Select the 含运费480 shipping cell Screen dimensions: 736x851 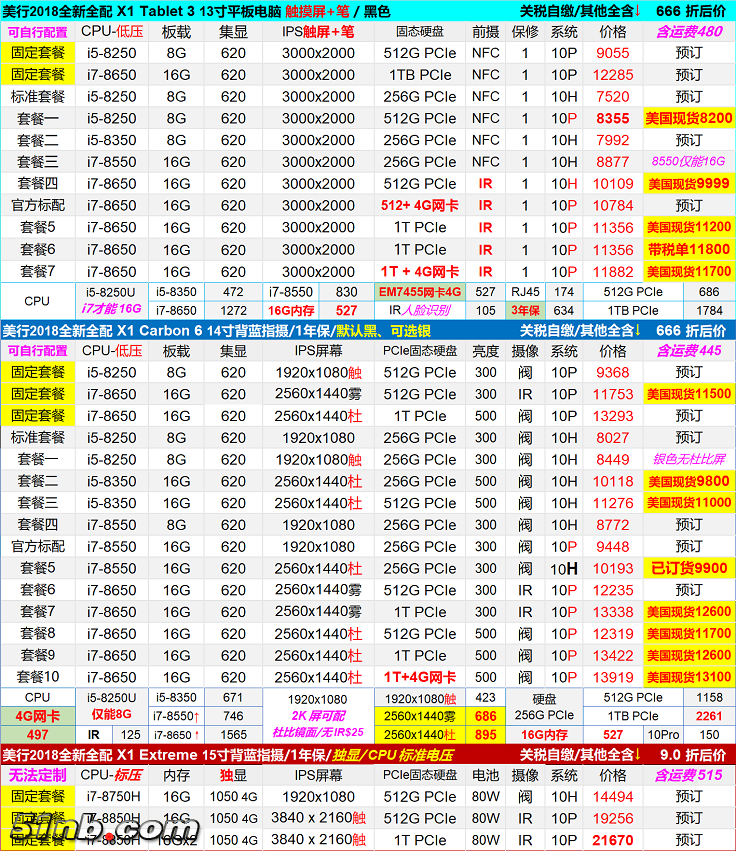pos(688,31)
